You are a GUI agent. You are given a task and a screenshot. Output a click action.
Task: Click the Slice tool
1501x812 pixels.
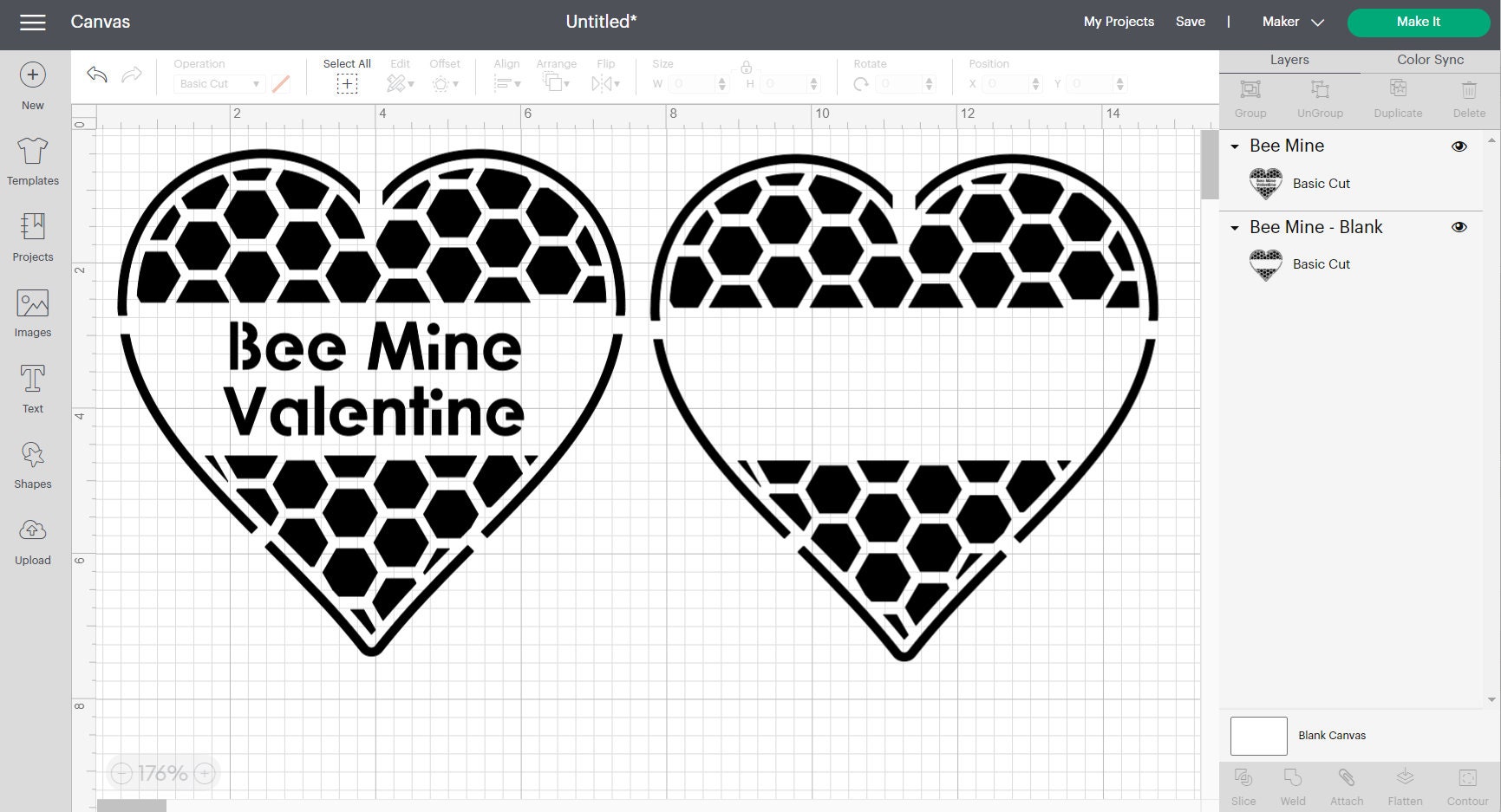click(x=1243, y=785)
